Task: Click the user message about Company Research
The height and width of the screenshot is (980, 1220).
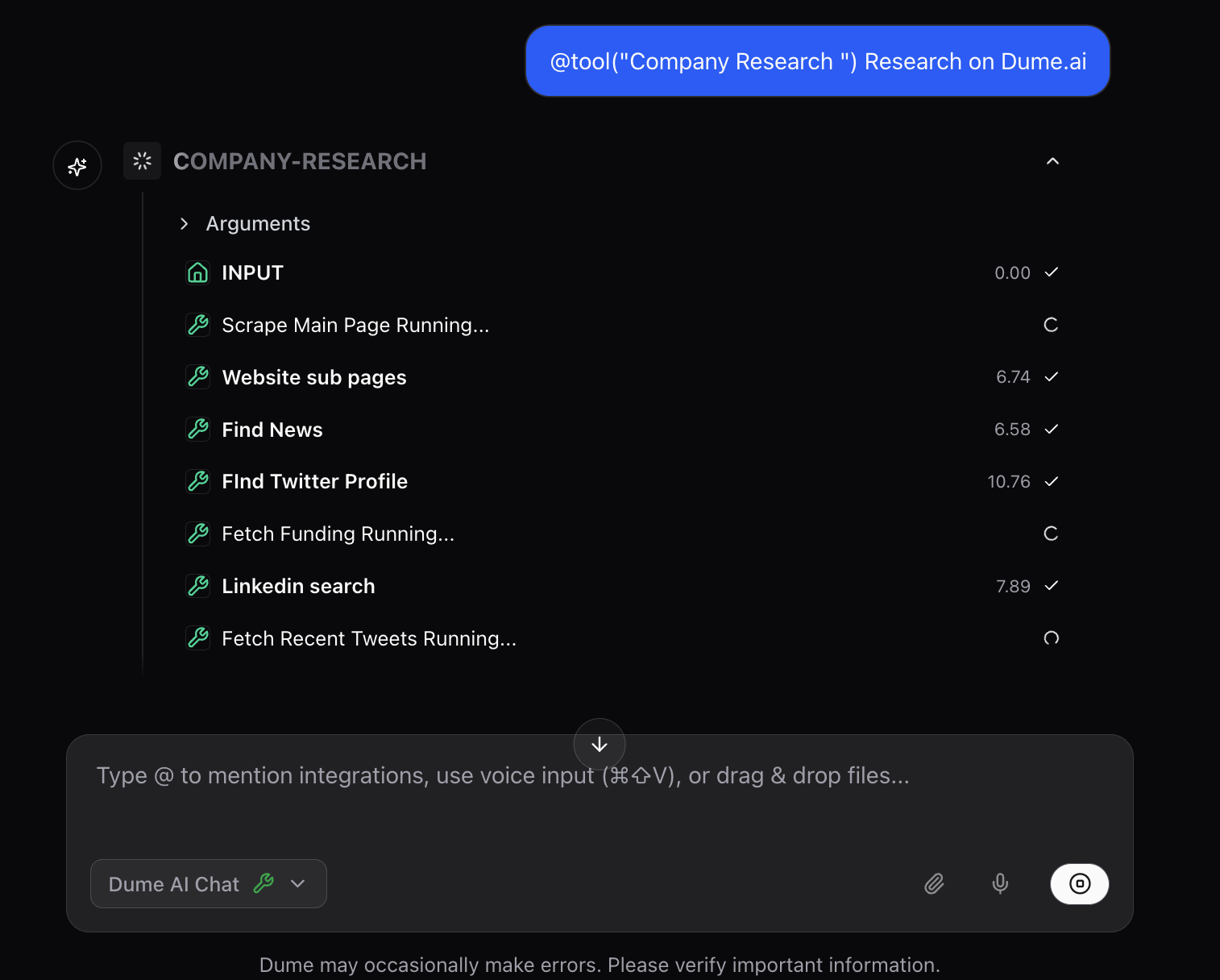Action: pos(817,60)
